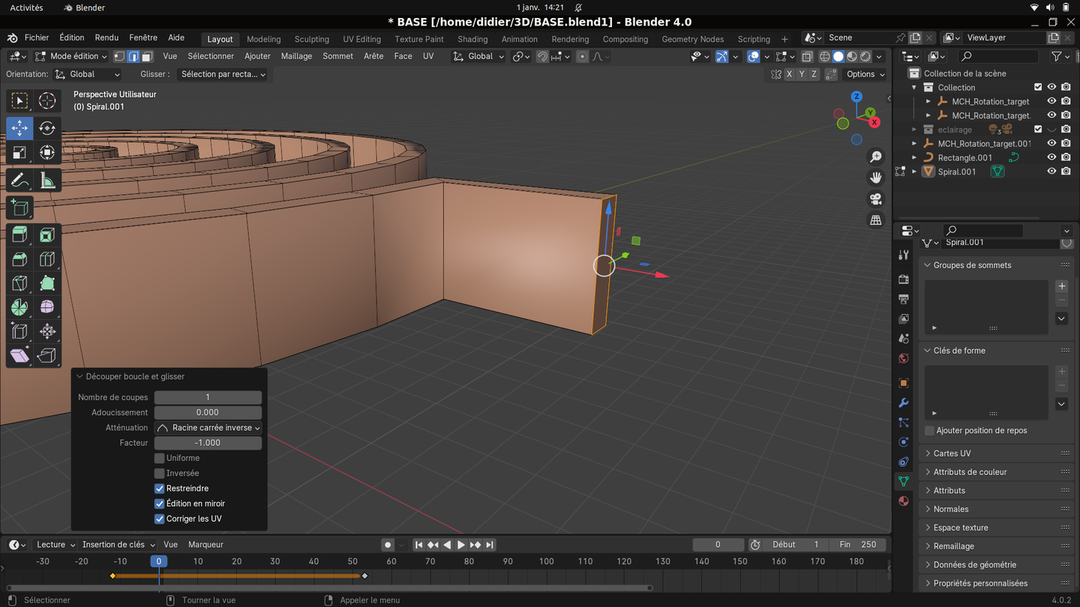This screenshot has width=1080, height=607.
Task: Open the Atténuation dropdown
Action: (x=208, y=428)
